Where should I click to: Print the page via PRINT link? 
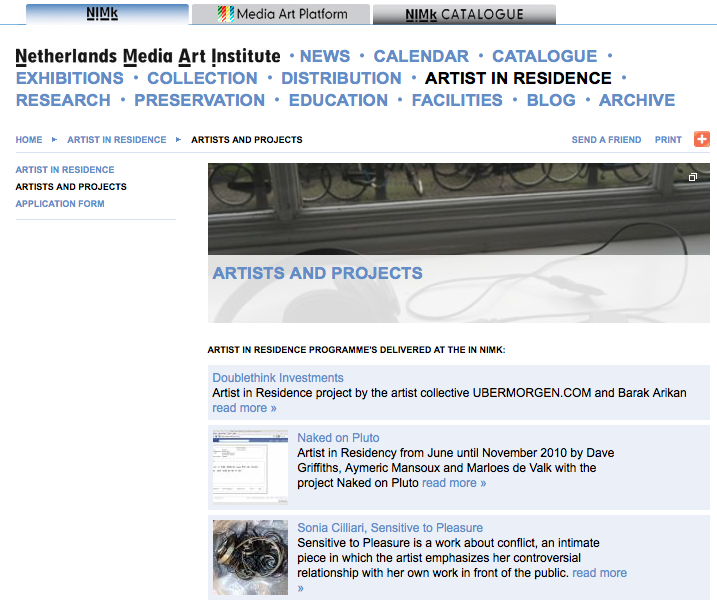click(x=668, y=140)
